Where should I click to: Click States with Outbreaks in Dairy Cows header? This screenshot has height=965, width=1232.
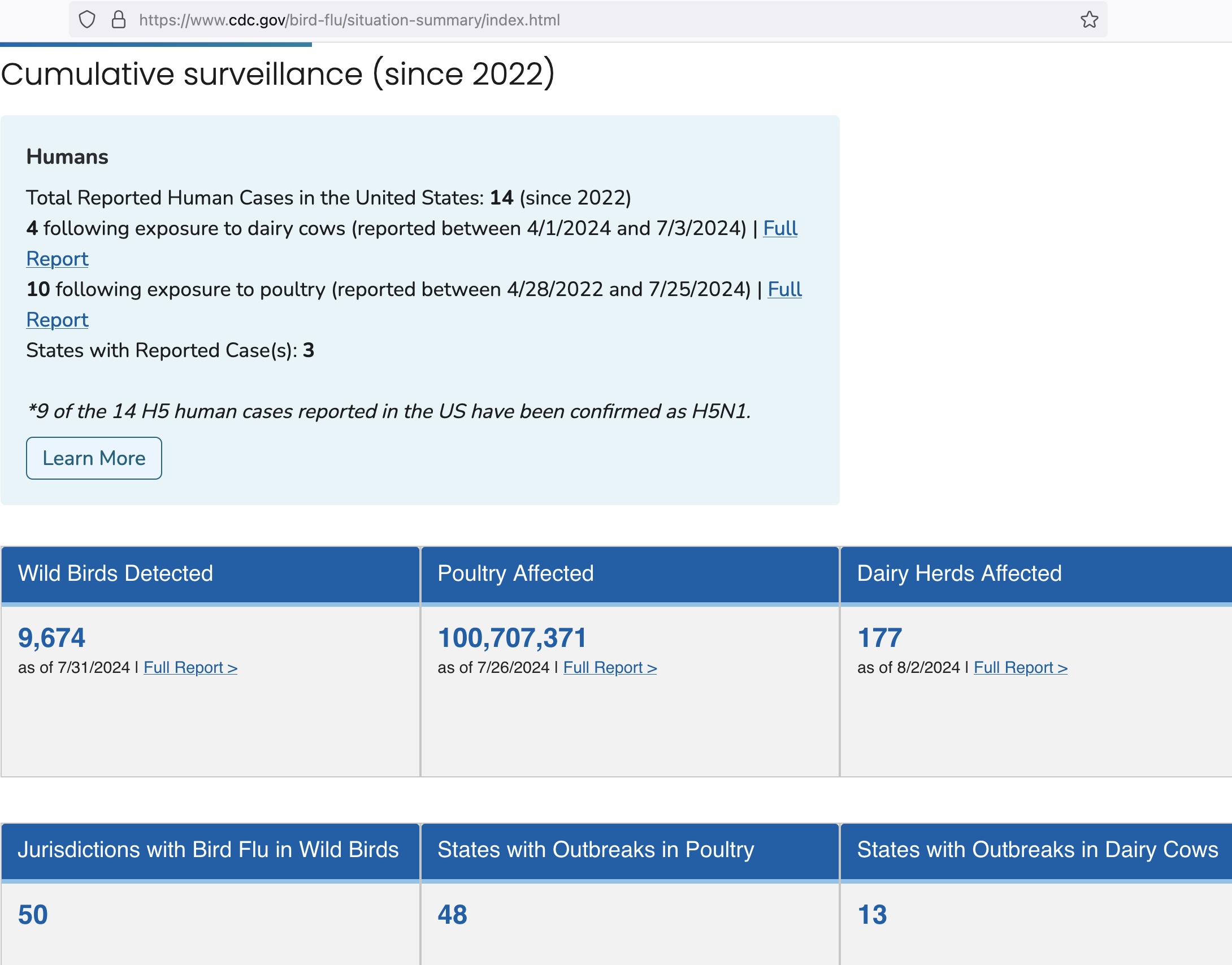click(x=1037, y=850)
